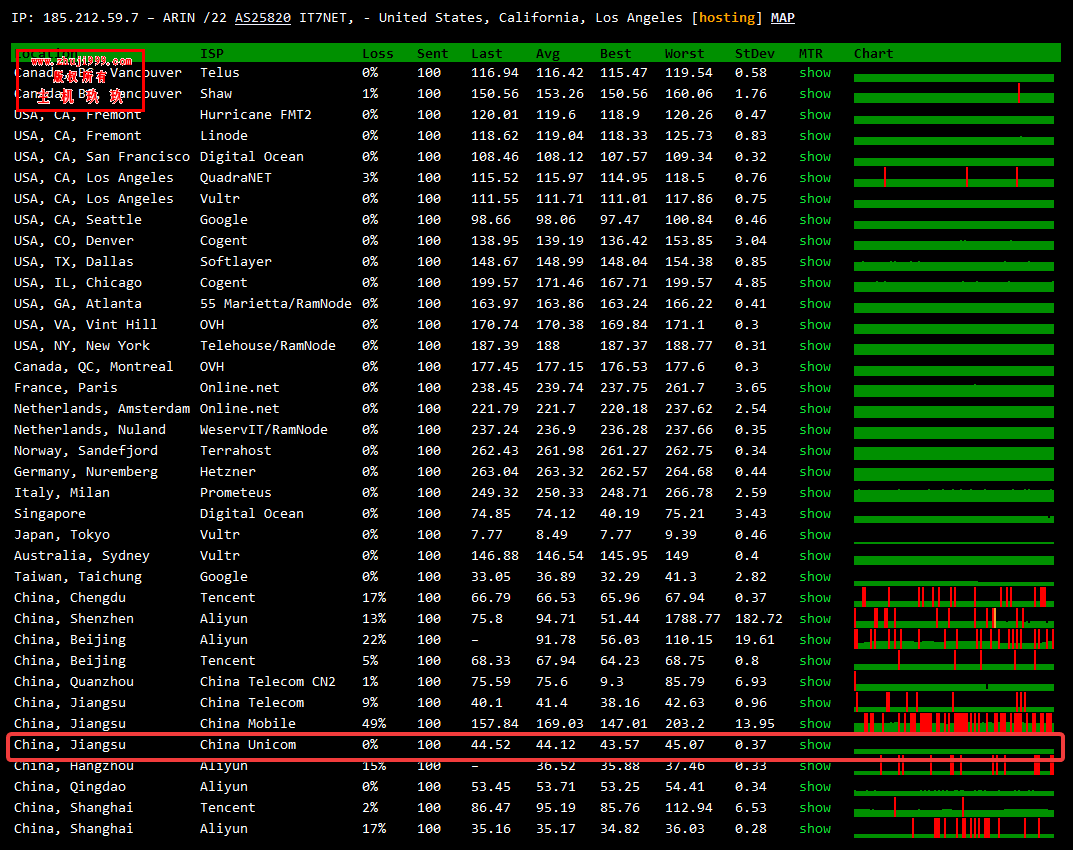Show MTR for the Vancouver Shaw row
This screenshot has width=1073, height=850.
[x=815, y=94]
